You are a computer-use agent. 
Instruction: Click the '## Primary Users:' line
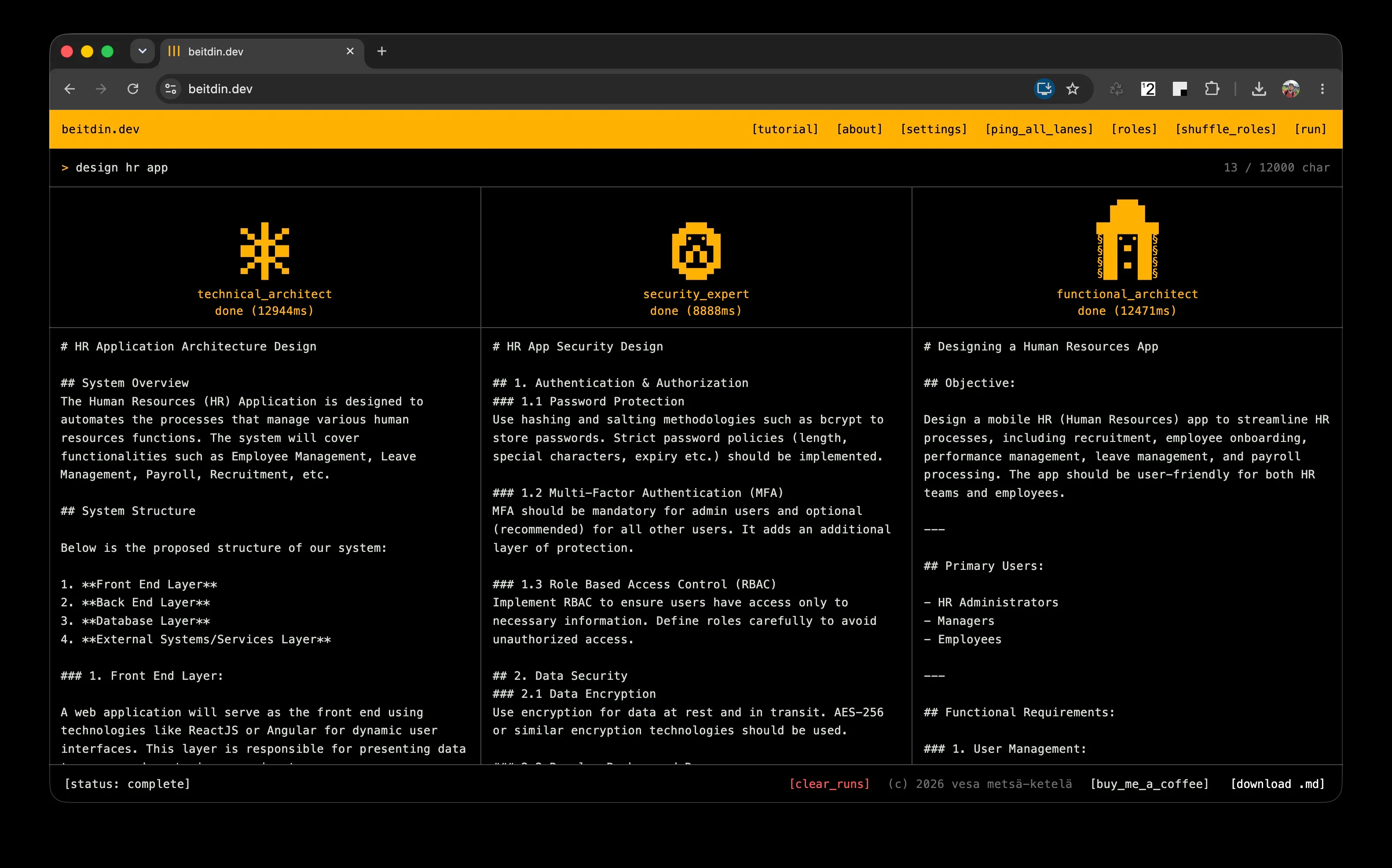point(984,566)
